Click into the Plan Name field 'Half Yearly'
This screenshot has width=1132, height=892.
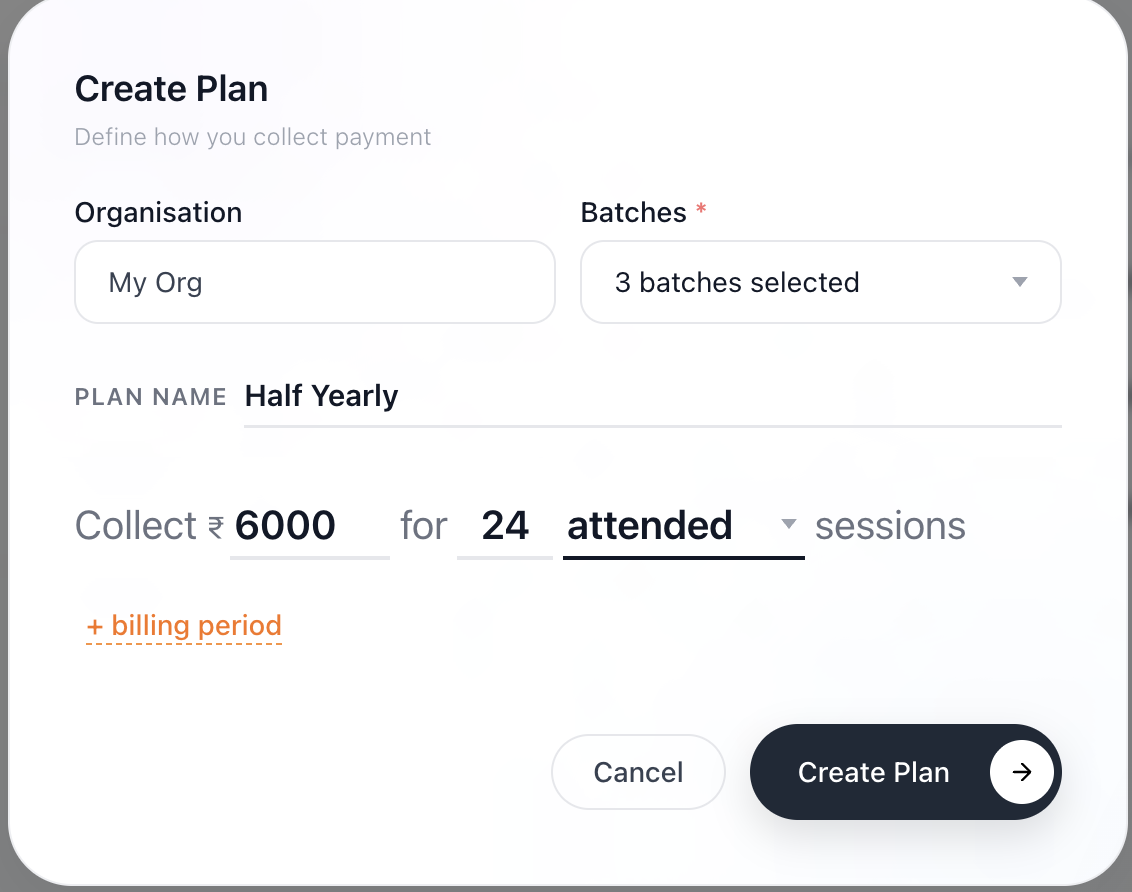point(653,397)
